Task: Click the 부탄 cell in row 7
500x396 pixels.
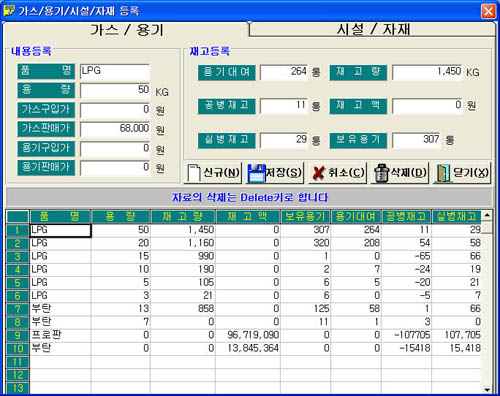Action: [60, 309]
